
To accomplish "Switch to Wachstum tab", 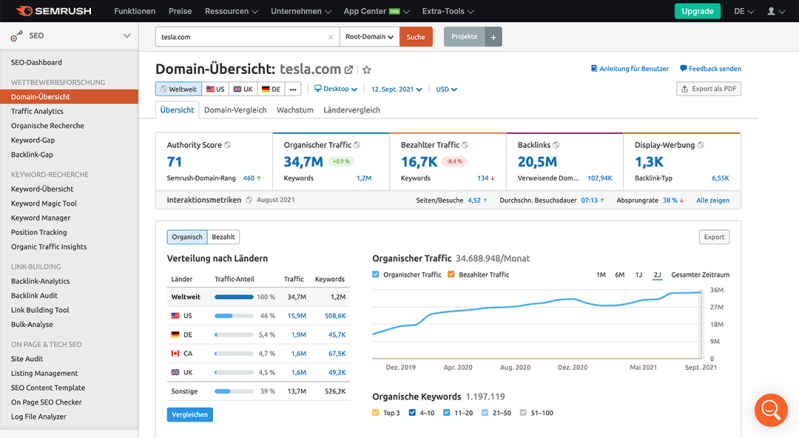I will [295, 110].
